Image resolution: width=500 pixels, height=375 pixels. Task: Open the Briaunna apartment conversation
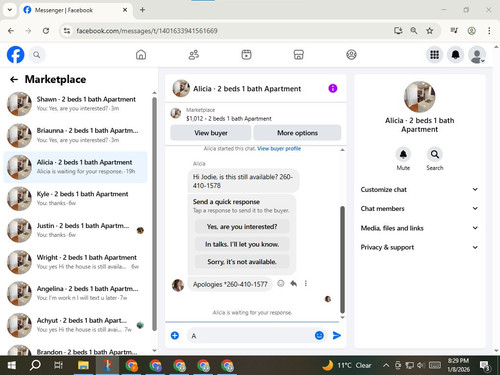[76, 135]
